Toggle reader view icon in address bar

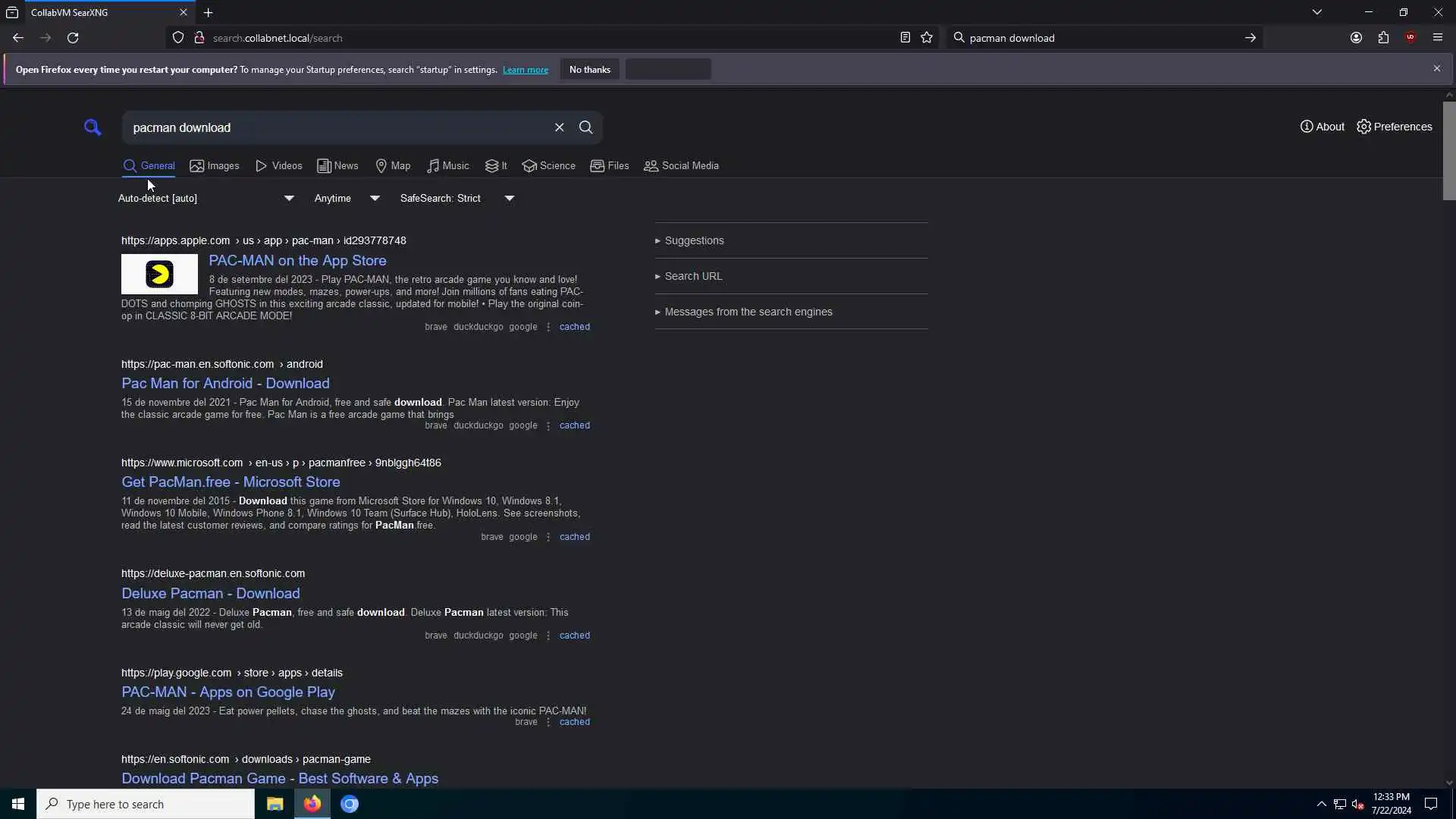tap(905, 38)
